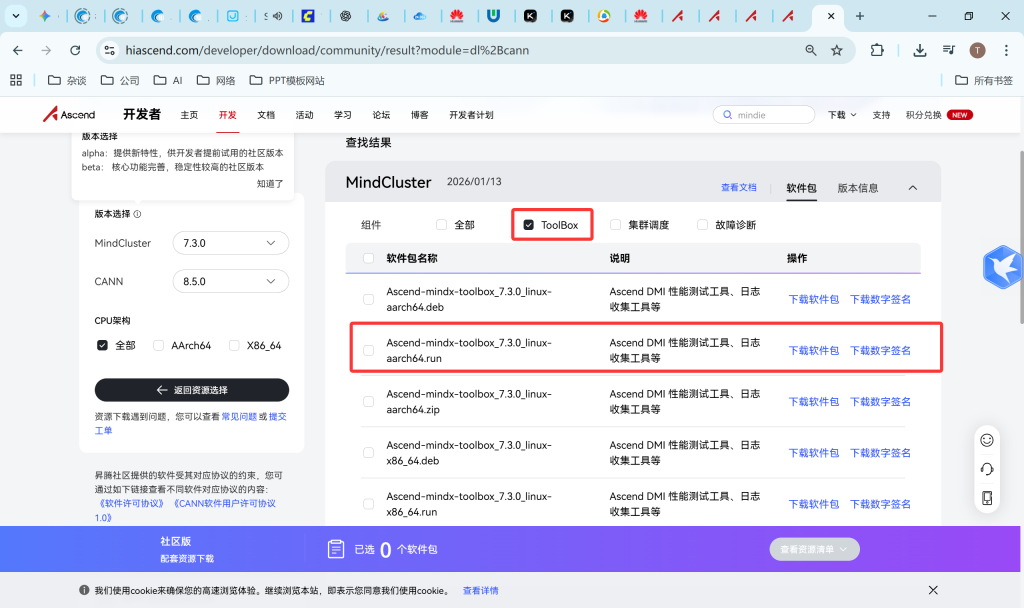Select the aarch64.run package checkbox
The height and width of the screenshot is (608, 1024).
point(369,350)
